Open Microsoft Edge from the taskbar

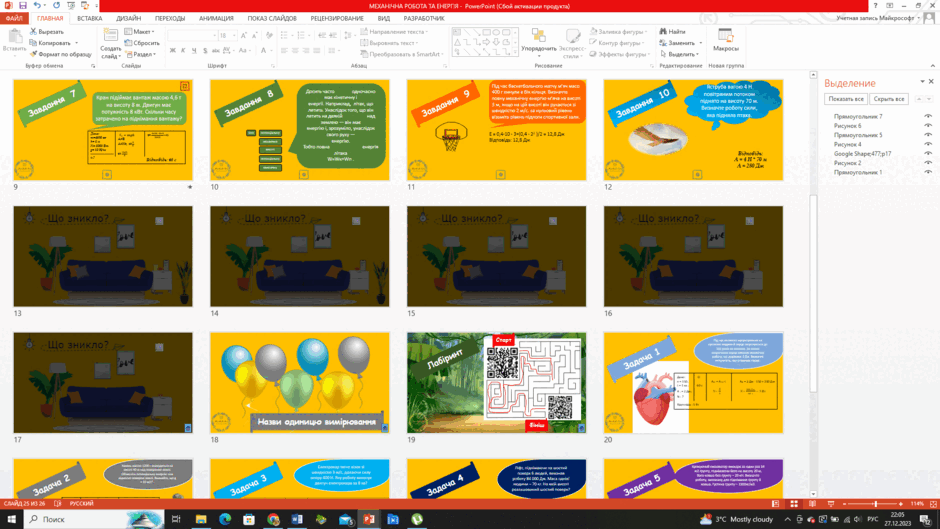[x=225, y=519]
